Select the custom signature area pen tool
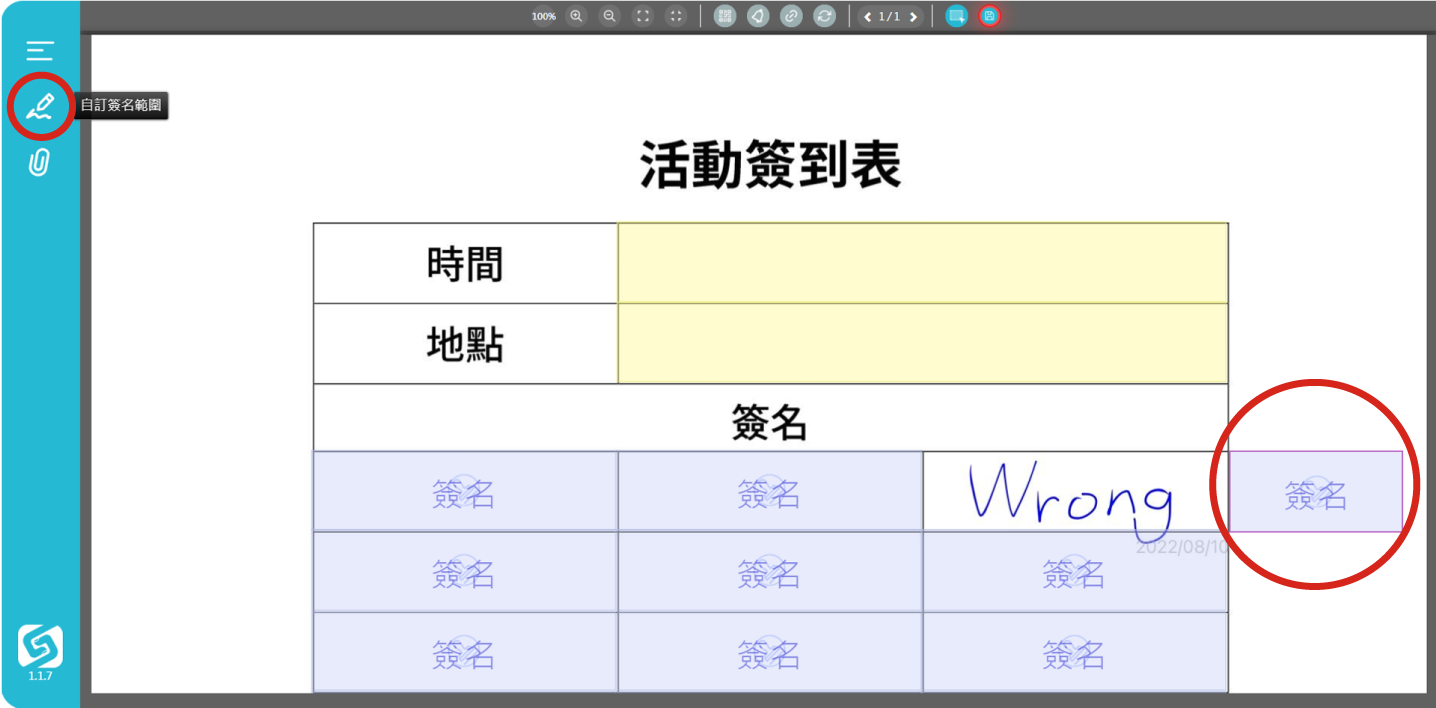 (40, 106)
